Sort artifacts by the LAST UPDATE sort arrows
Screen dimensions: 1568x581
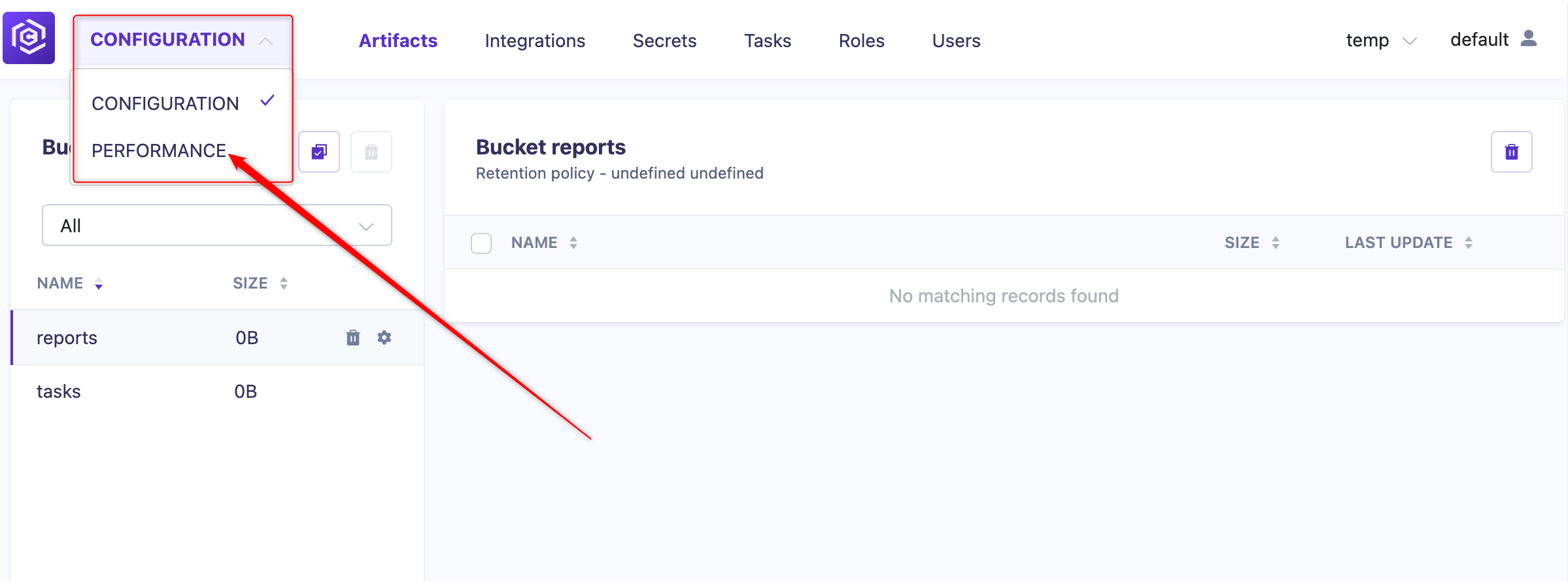pos(1469,243)
